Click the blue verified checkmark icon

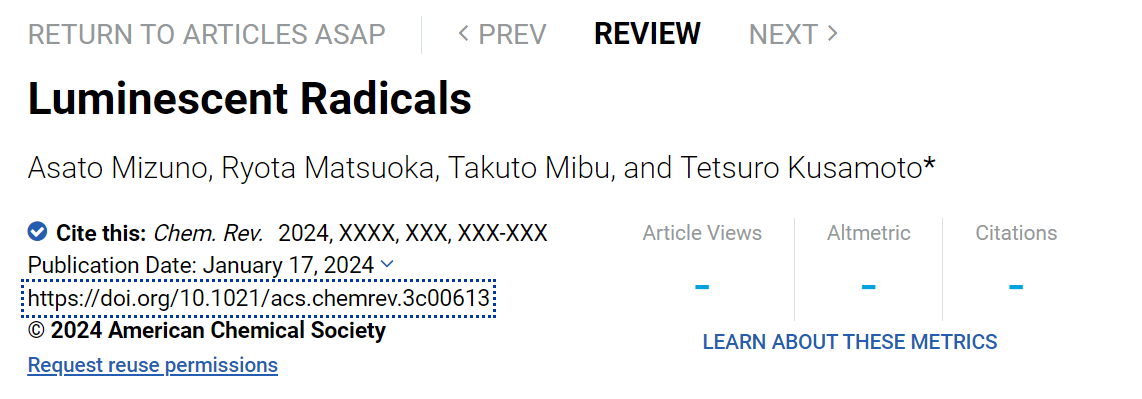(38, 232)
